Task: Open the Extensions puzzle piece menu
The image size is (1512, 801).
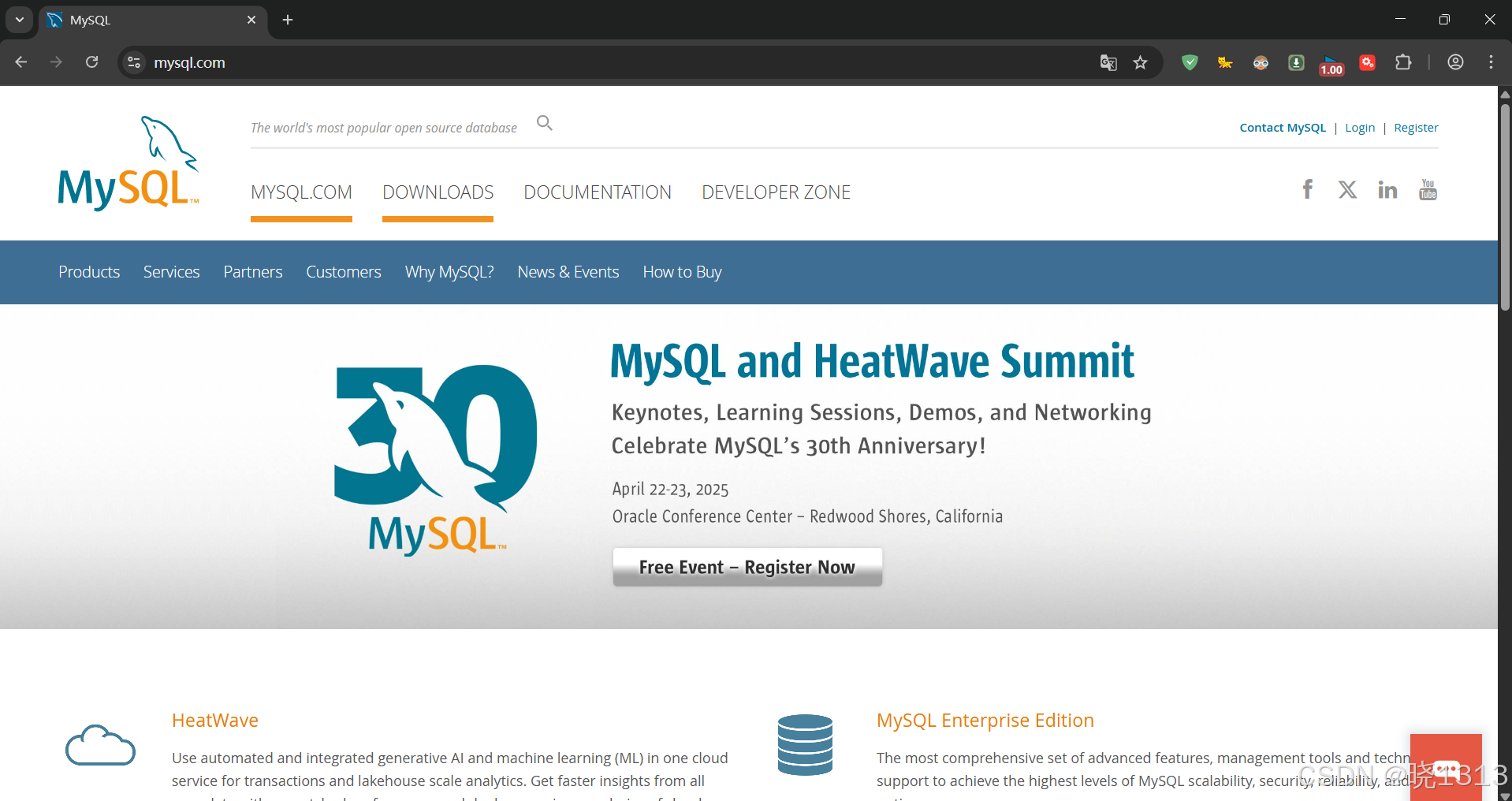Action: pyautogui.click(x=1403, y=62)
